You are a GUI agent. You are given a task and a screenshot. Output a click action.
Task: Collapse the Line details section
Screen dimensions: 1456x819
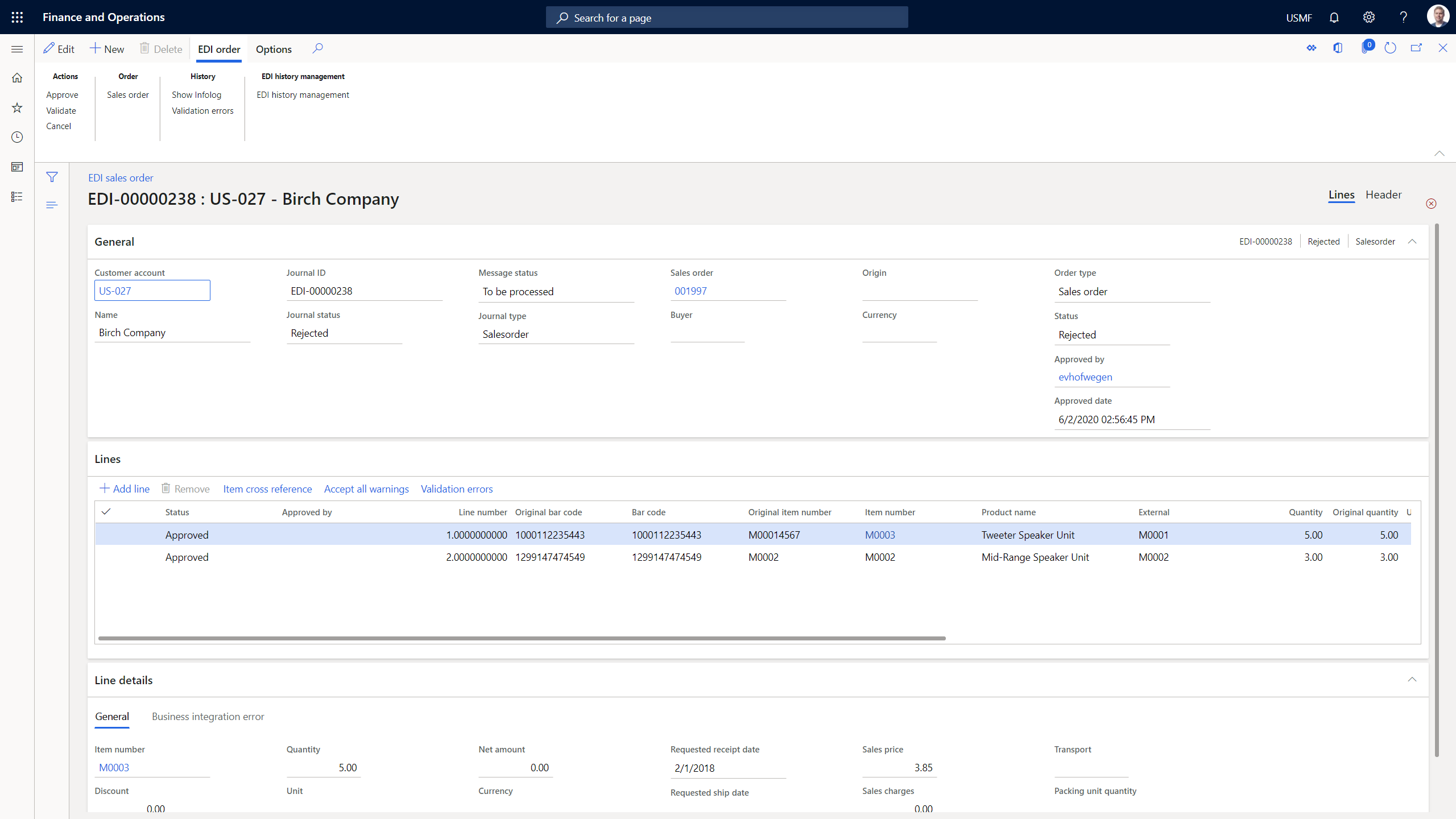click(1411, 679)
